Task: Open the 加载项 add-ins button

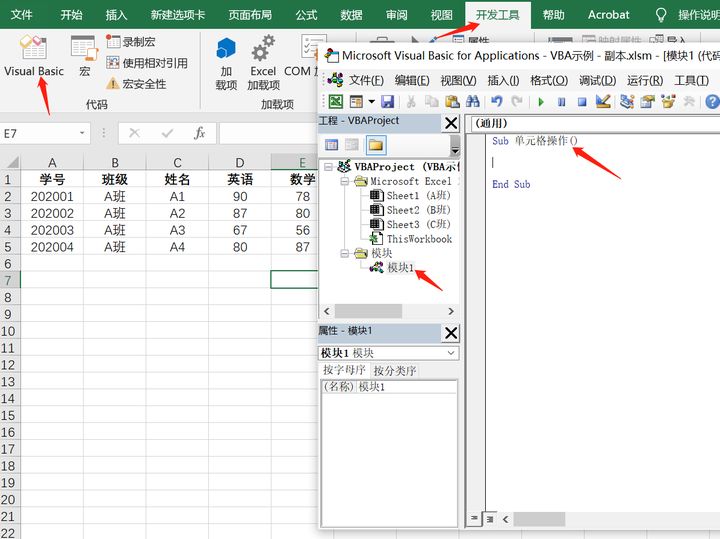Action: click(x=226, y=63)
